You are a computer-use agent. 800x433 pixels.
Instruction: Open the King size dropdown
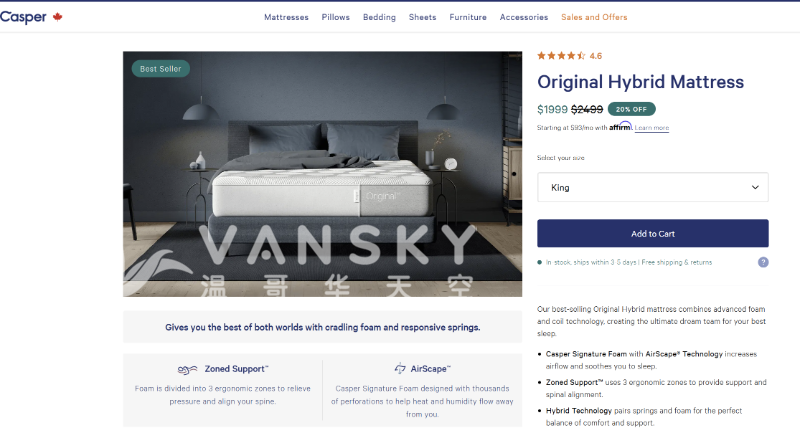click(653, 187)
